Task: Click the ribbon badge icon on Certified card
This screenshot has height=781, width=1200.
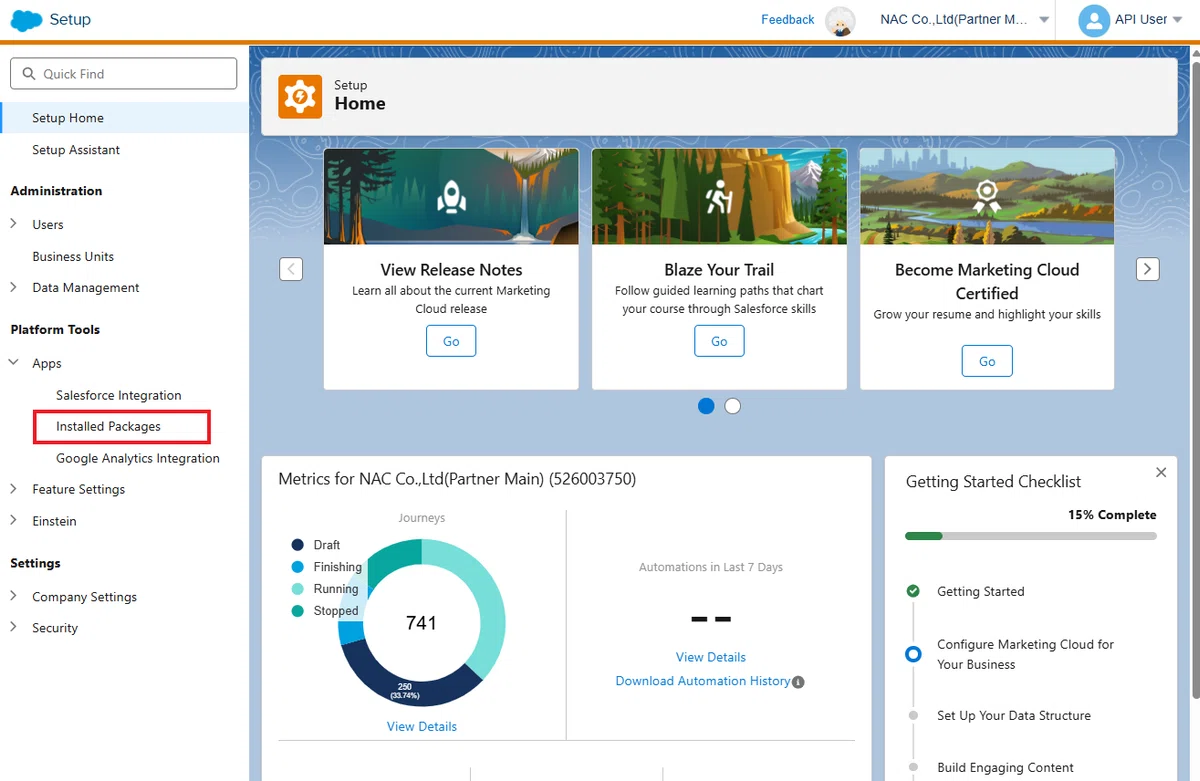Action: (987, 195)
